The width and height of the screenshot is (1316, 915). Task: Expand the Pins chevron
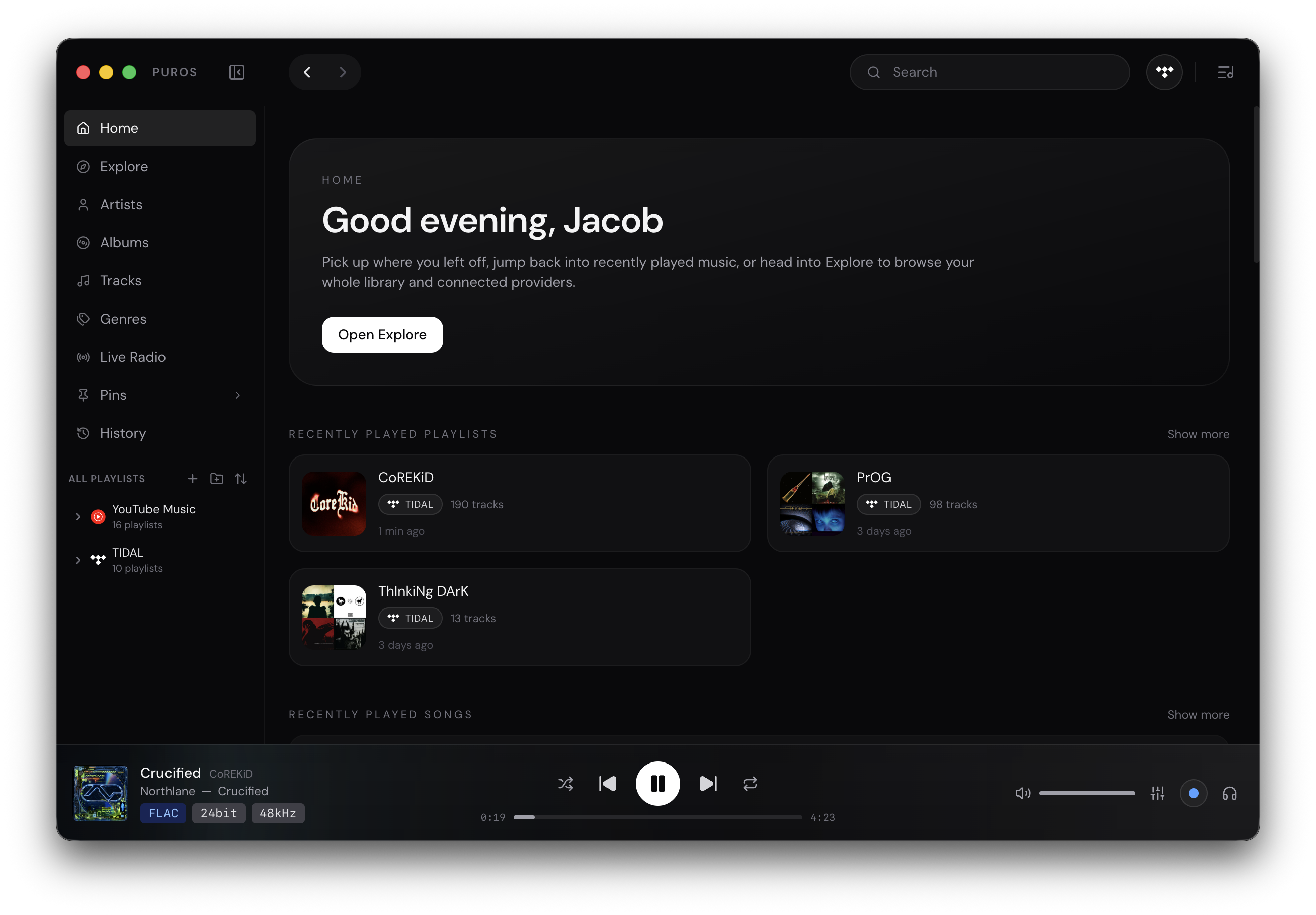tap(238, 395)
